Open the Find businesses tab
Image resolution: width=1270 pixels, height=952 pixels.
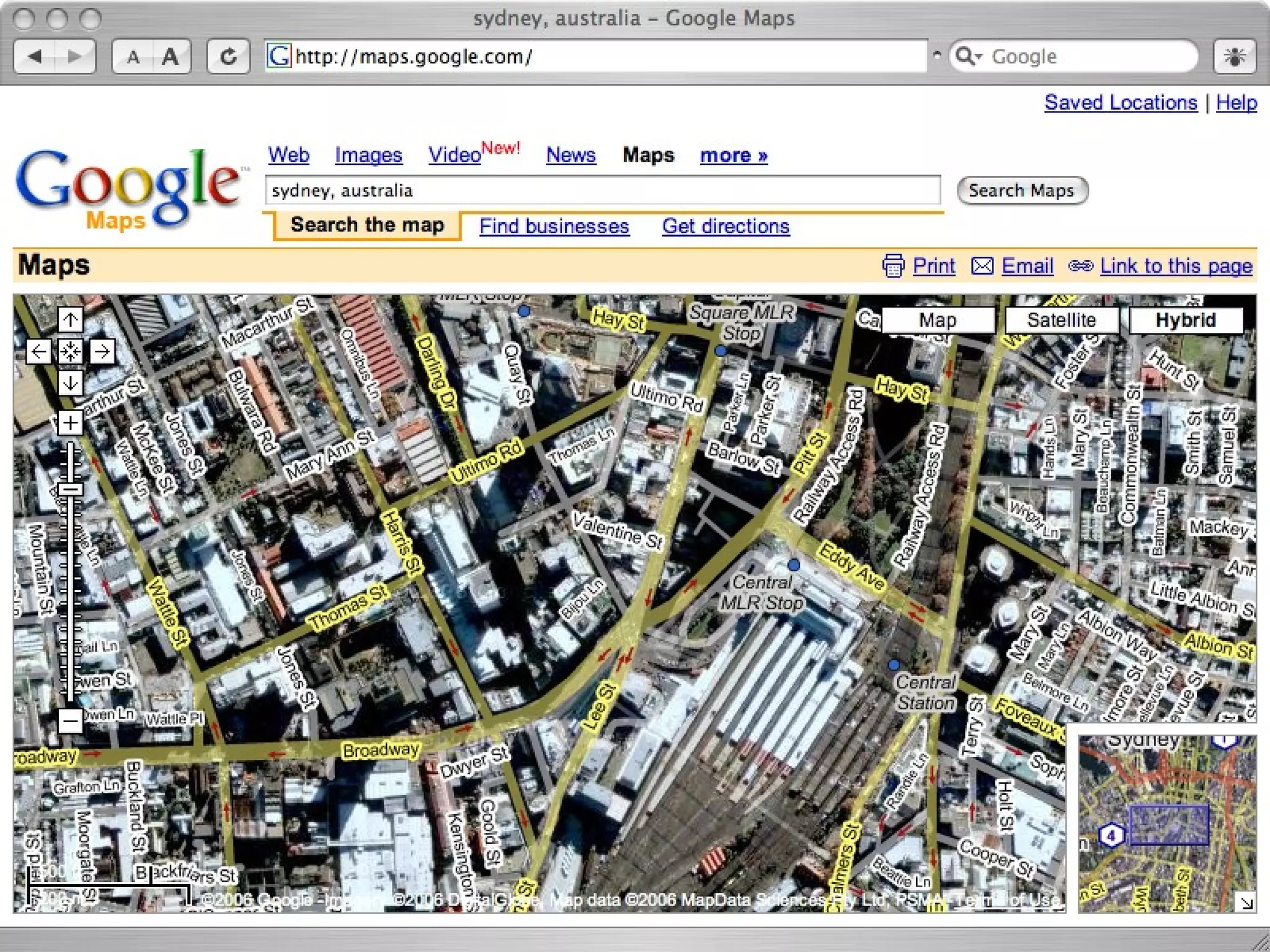coord(554,226)
